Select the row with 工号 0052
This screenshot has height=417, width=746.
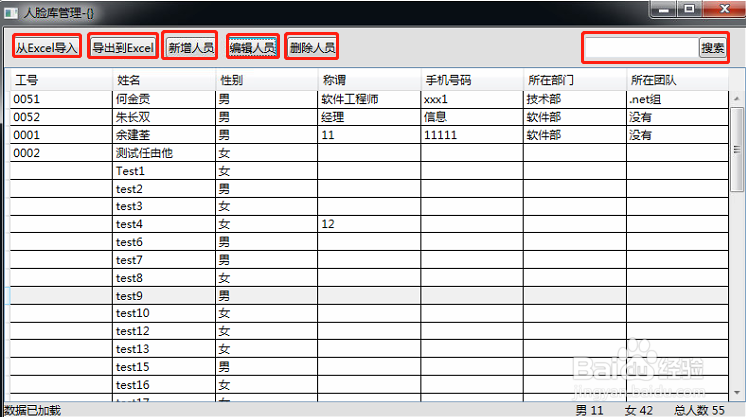pyautogui.click(x=369, y=117)
